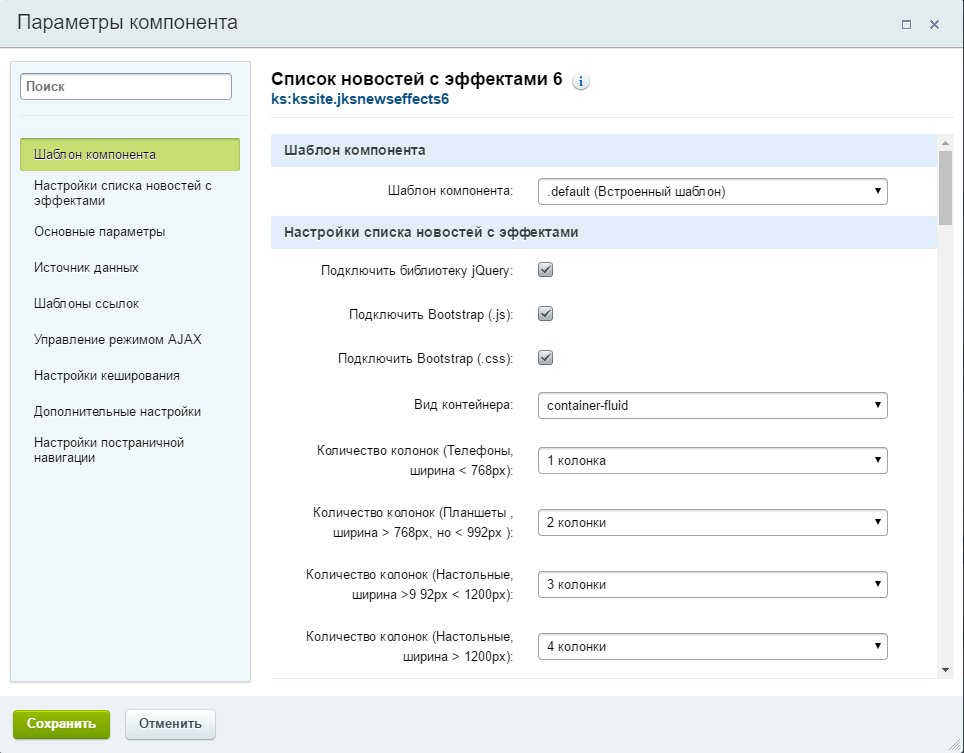
Task: Open the 3 колонки desktop dropdown
Action: [713, 585]
